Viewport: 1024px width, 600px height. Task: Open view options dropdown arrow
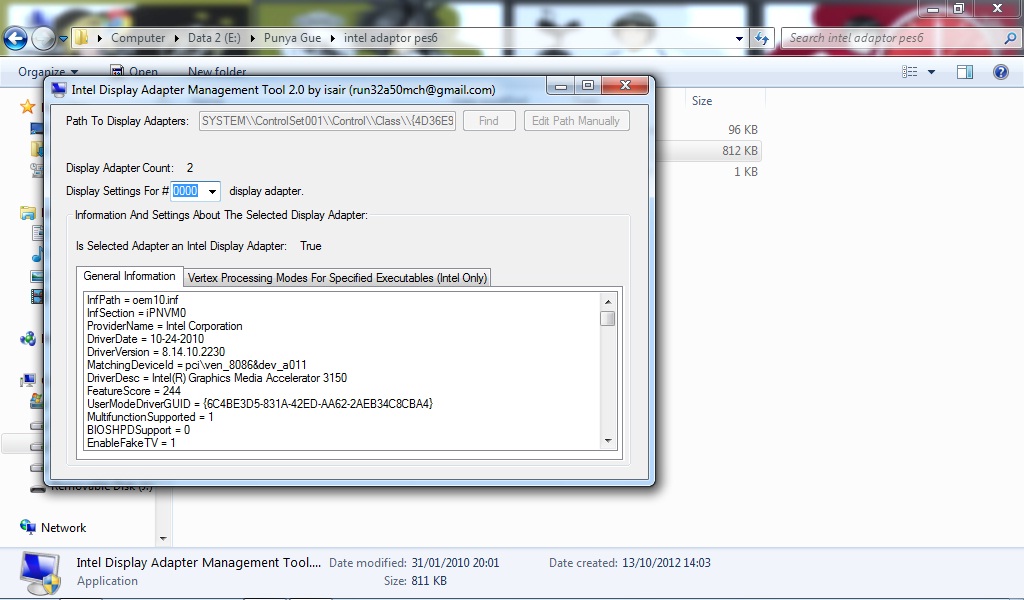pos(931,72)
